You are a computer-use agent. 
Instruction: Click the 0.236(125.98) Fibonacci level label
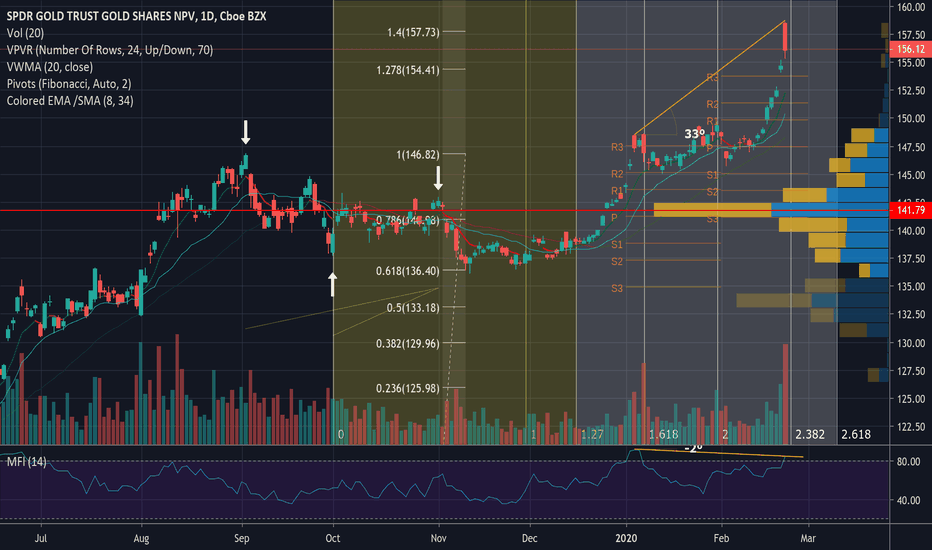408,388
